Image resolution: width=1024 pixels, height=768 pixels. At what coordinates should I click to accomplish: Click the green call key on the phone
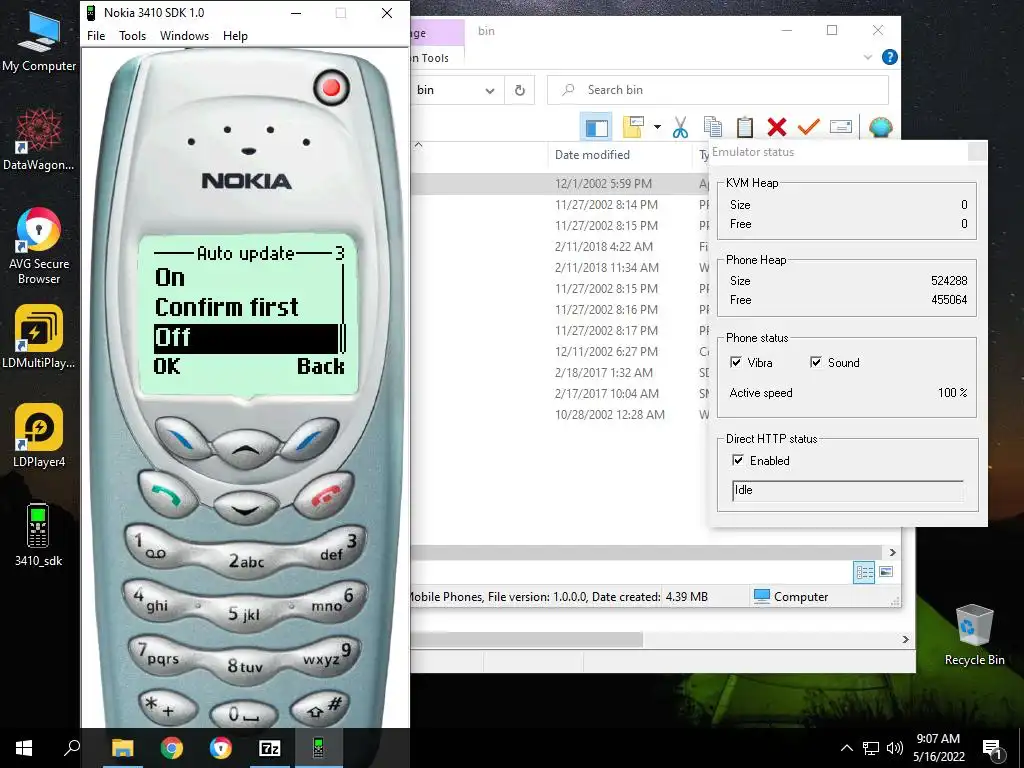[x=167, y=495]
